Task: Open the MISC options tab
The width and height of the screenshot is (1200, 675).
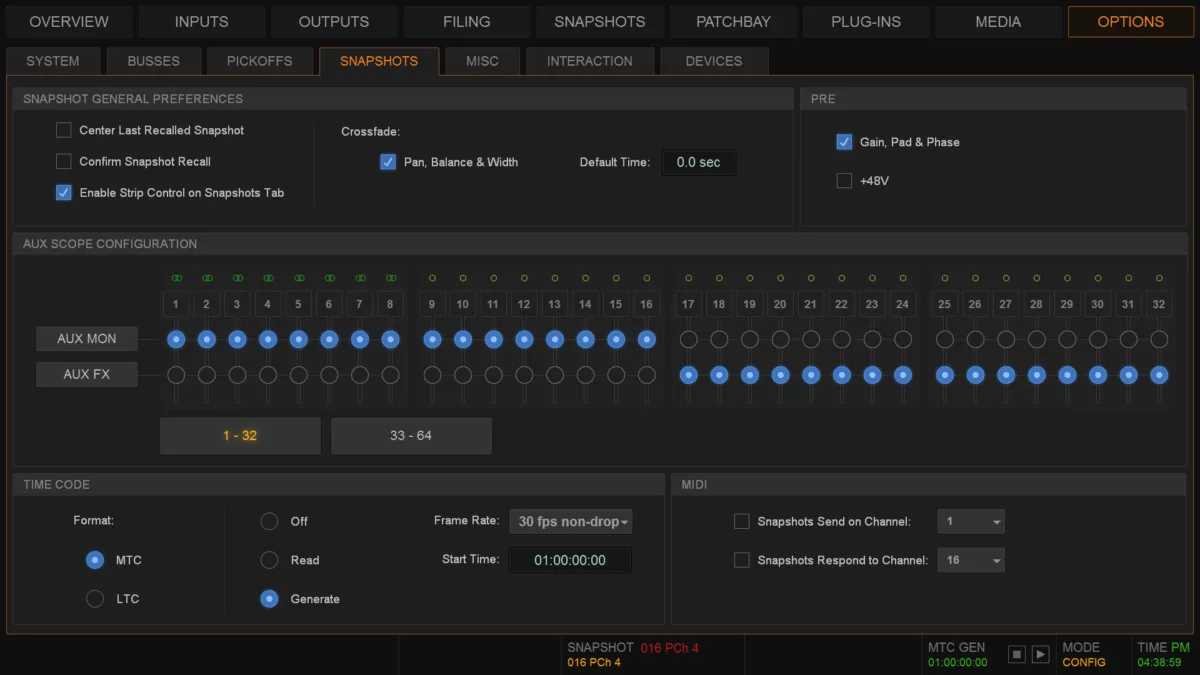Action: point(482,61)
